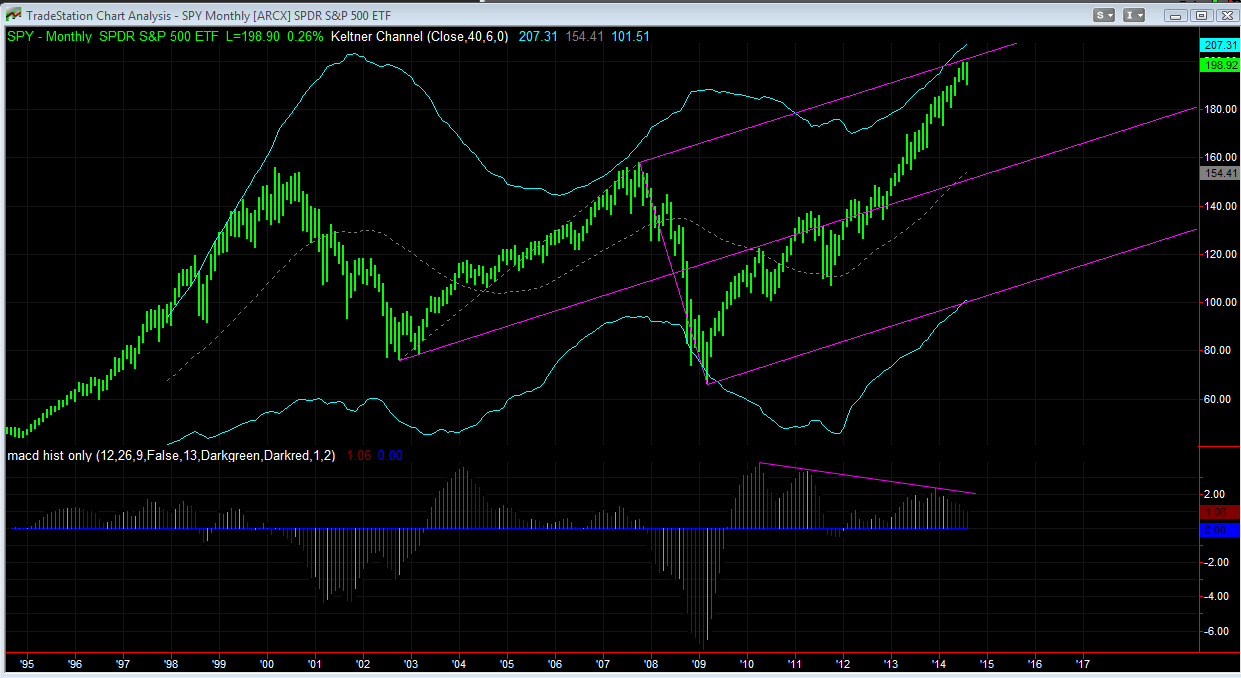Click the green 198.92 last price marker
The height and width of the screenshot is (678, 1241).
pos(1219,65)
